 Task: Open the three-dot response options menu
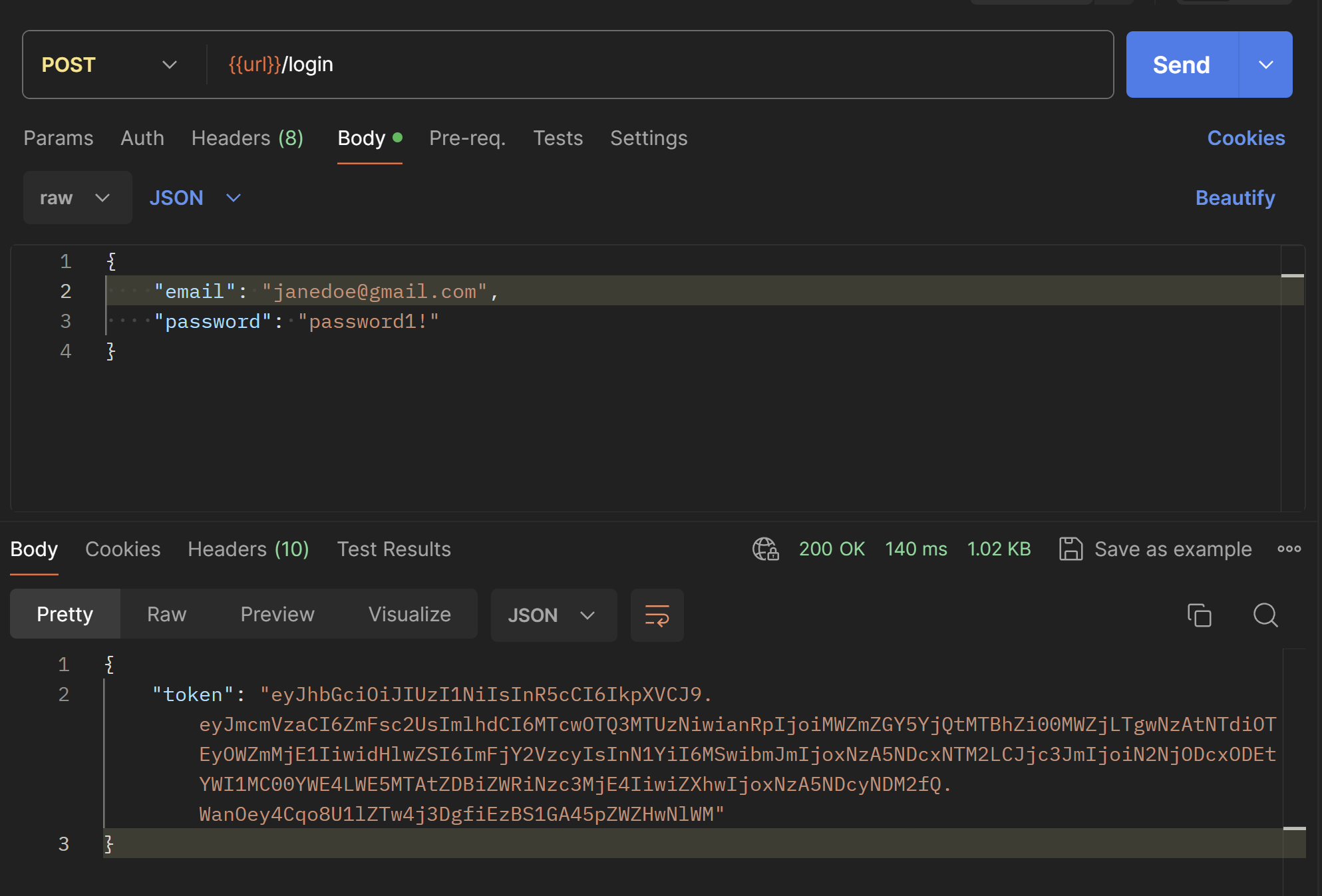click(1289, 549)
